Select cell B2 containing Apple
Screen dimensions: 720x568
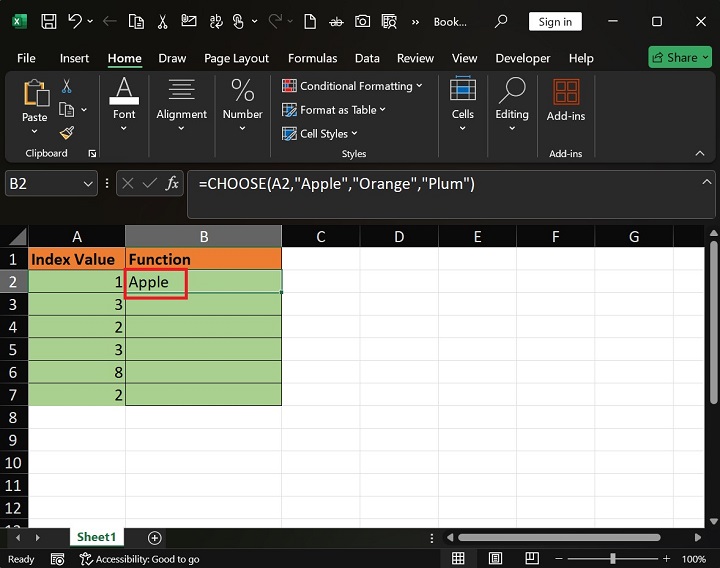(203, 282)
